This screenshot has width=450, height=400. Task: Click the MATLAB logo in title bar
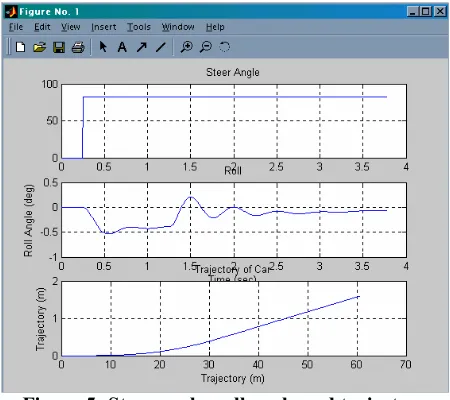tap(11, 12)
